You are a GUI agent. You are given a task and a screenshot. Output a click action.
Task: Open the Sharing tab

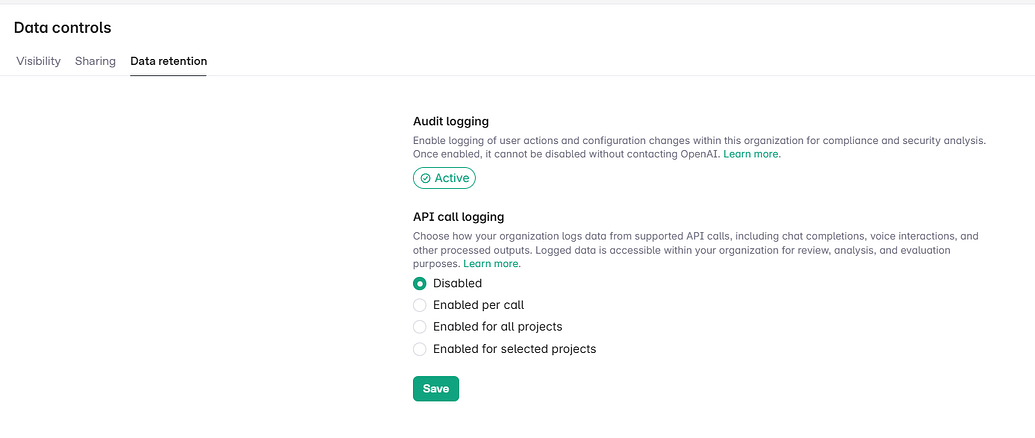click(95, 61)
